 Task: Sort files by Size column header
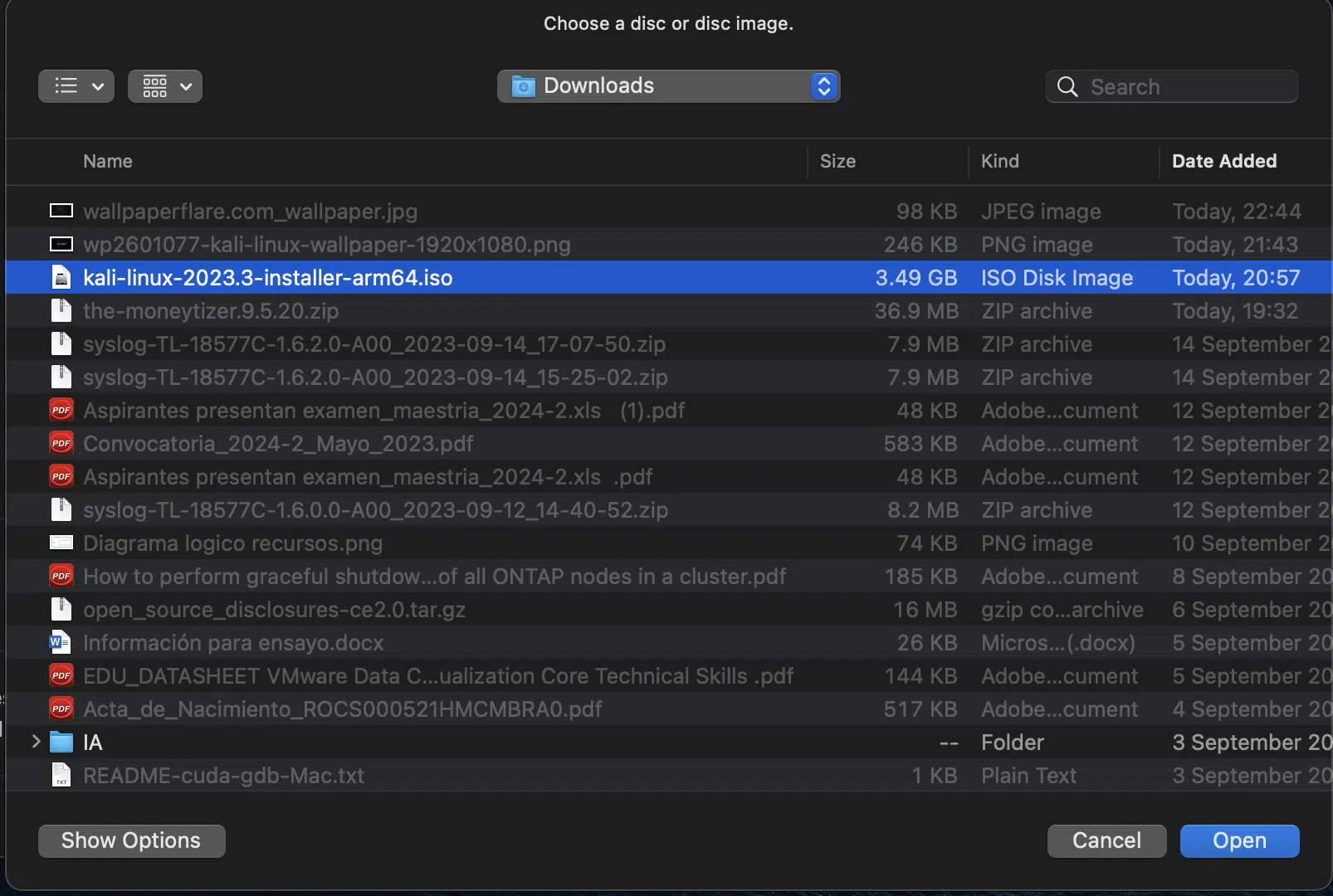pyautogui.click(x=837, y=162)
